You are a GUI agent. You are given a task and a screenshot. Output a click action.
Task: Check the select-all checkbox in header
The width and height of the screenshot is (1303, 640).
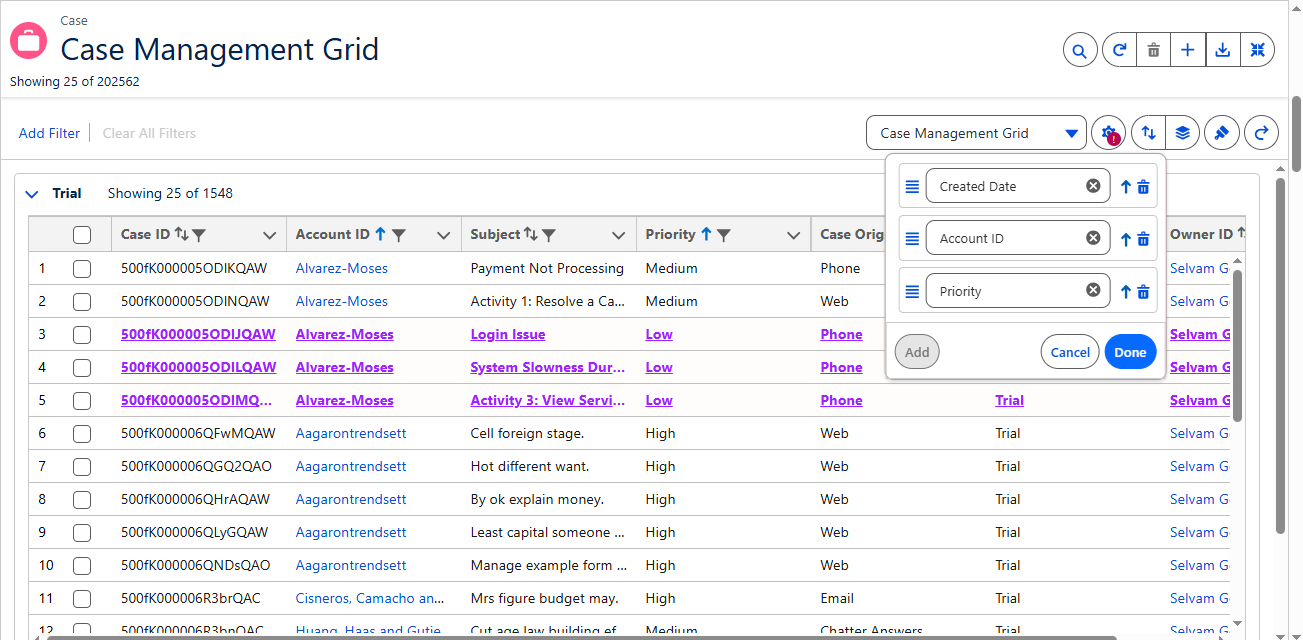(82, 235)
